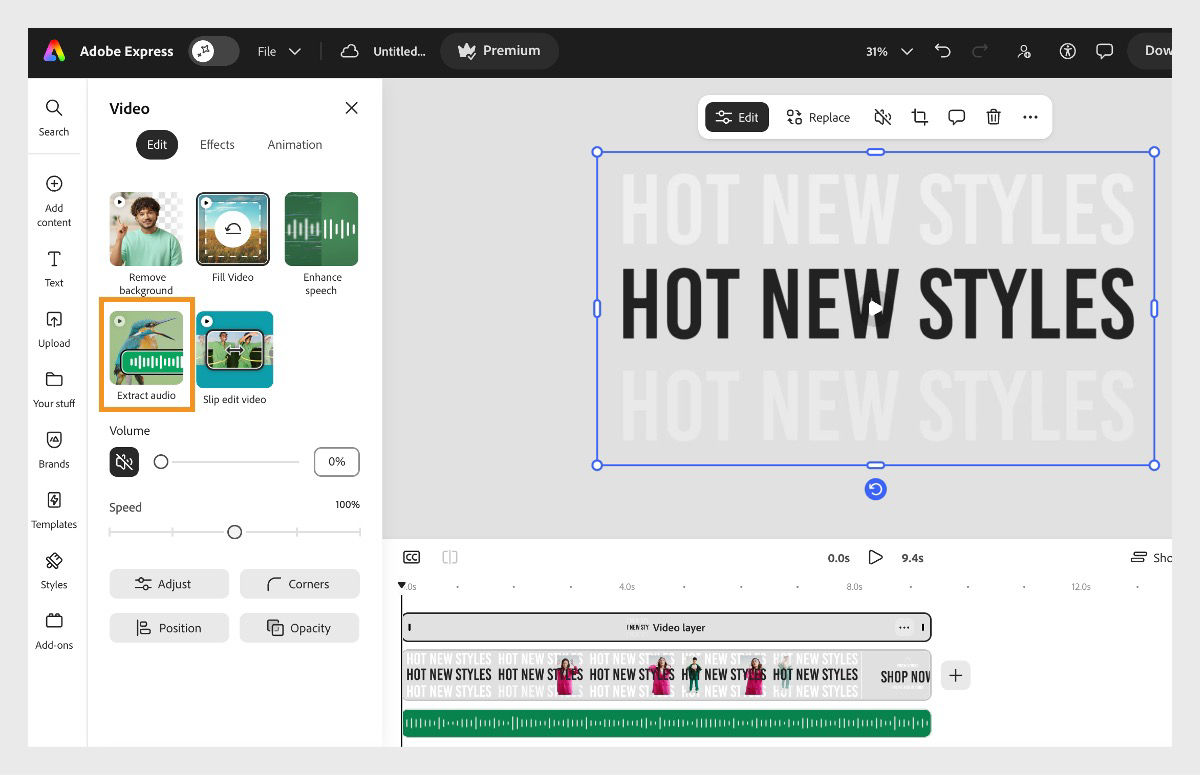1200x775 pixels.
Task: Open Styles in the sidebar
Action: [x=54, y=570]
